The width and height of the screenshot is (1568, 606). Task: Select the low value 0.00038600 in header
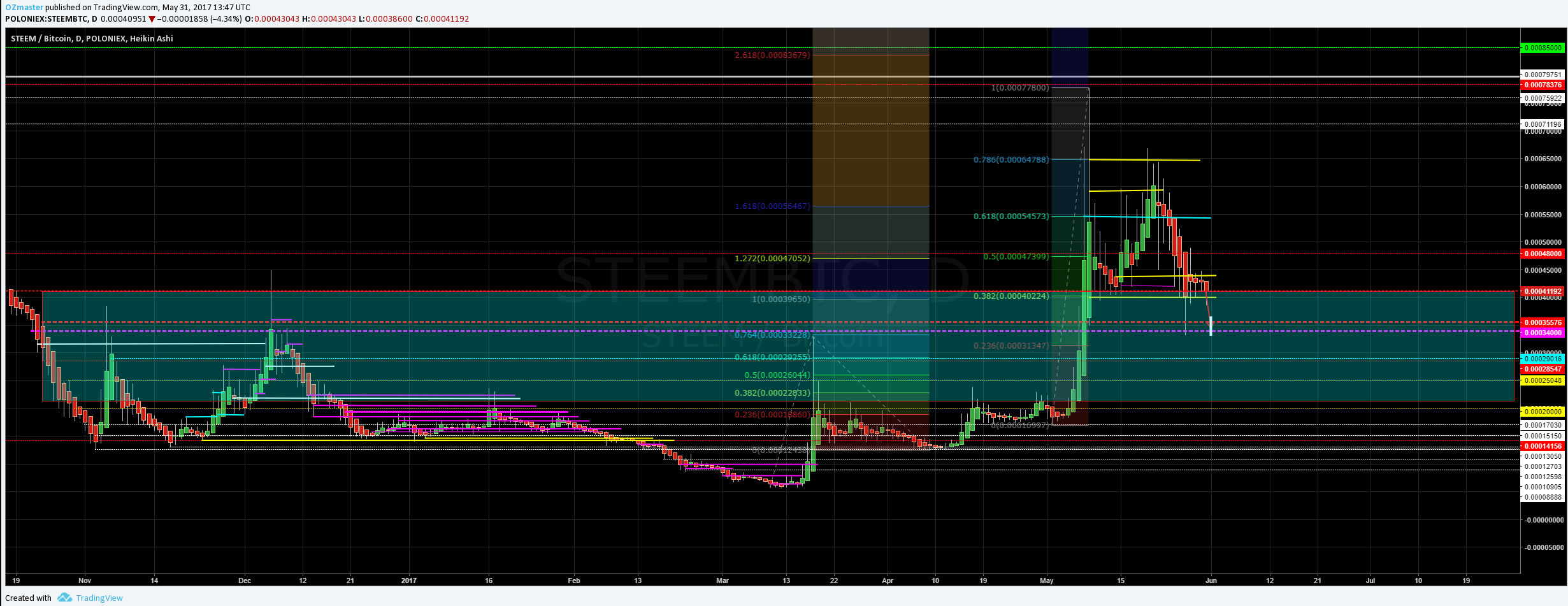pyautogui.click(x=390, y=19)
